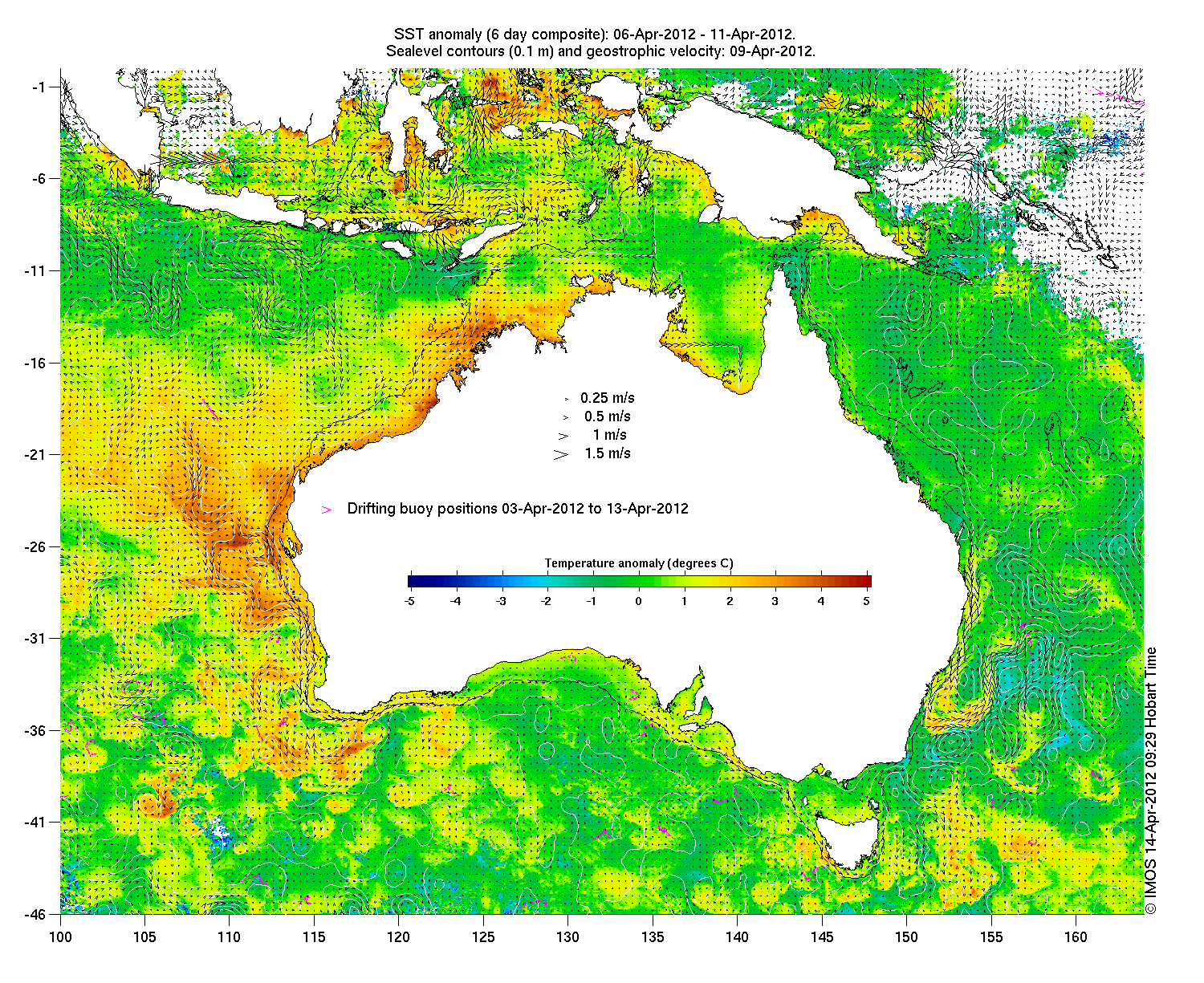Click the colorbar tick label 0
This screenshot has height=983, width=1204.
coord(639,600)
